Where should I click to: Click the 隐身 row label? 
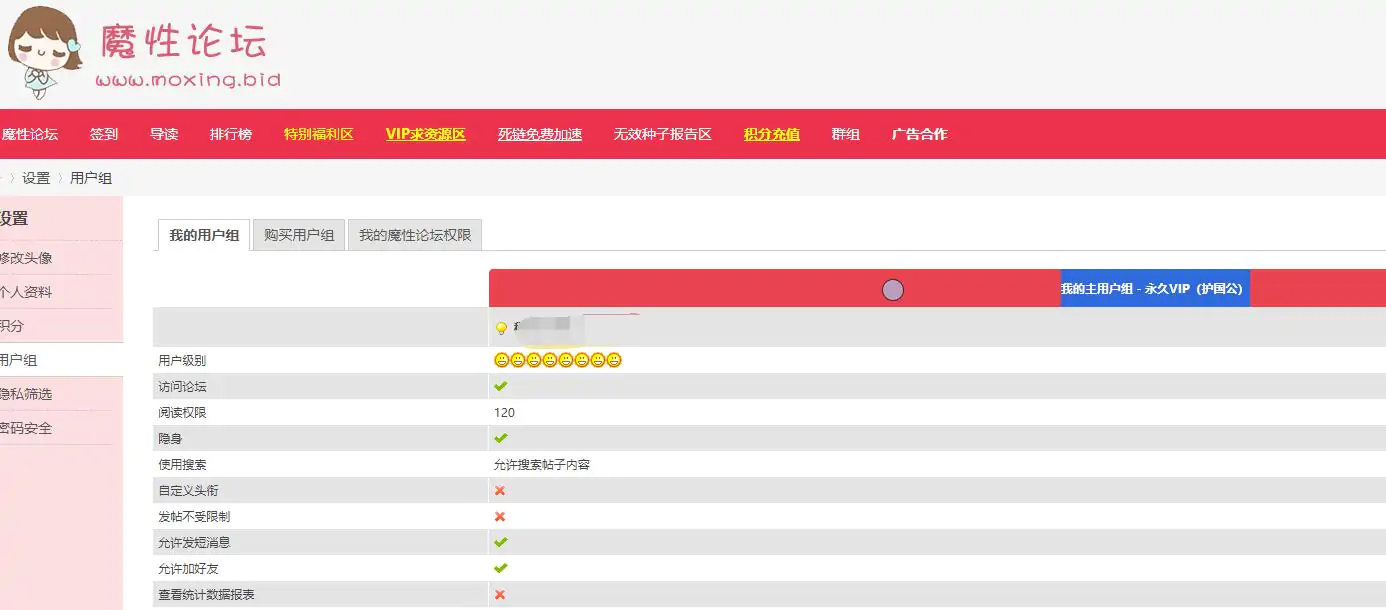tap(170, 438)
